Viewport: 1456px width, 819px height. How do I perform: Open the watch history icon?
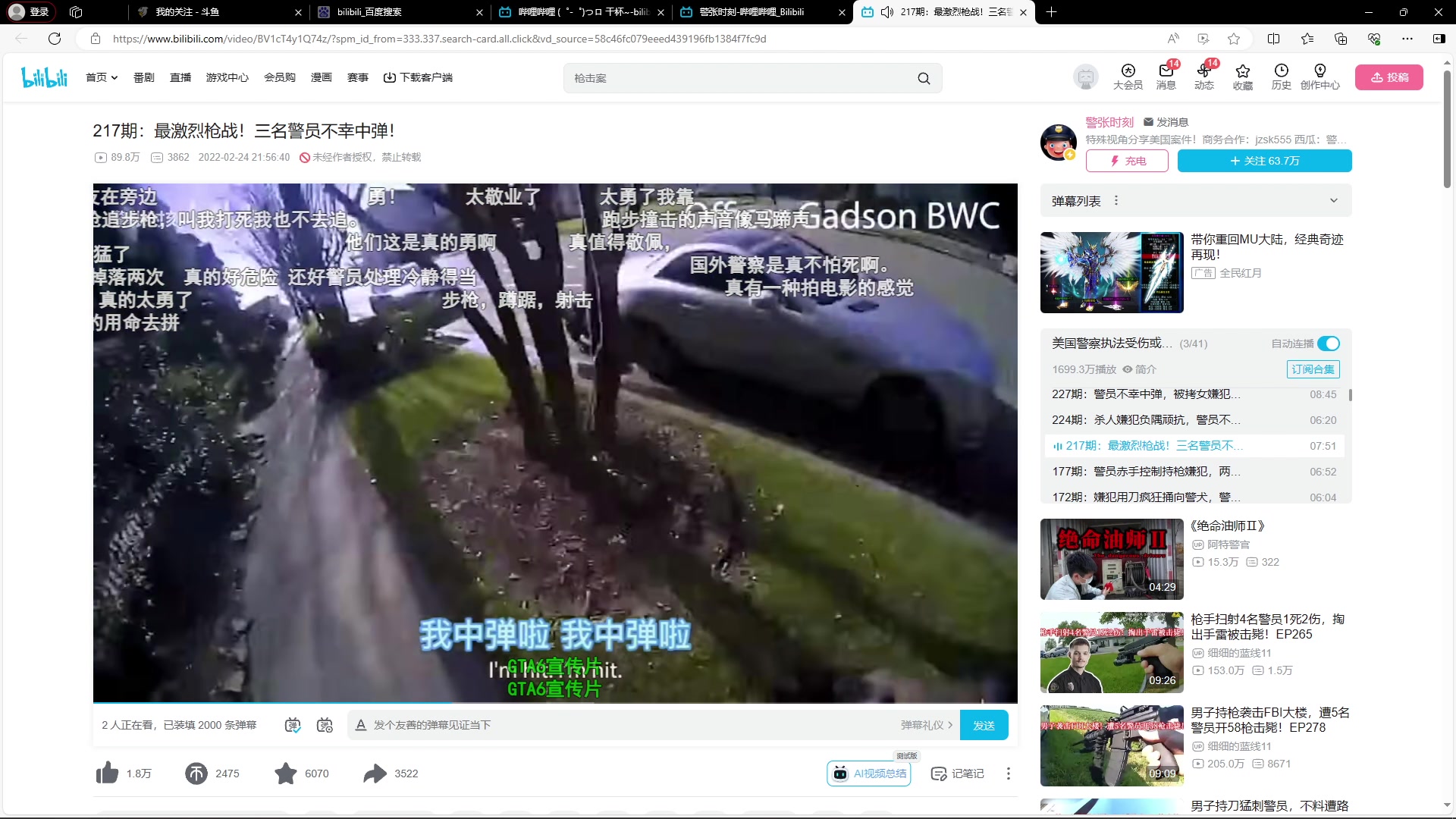(x=1281, y=71)
